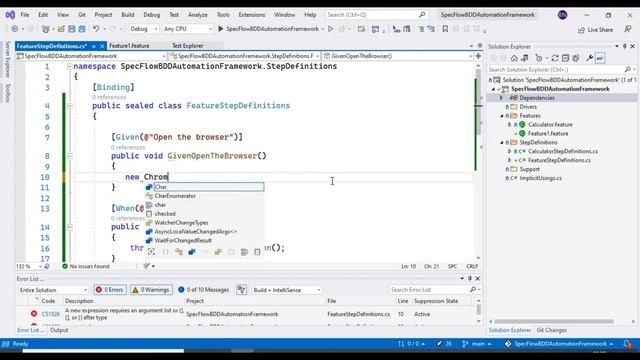Open the Extensions menu
Viewport: 640px width, 360px height.
coord(251,15)
